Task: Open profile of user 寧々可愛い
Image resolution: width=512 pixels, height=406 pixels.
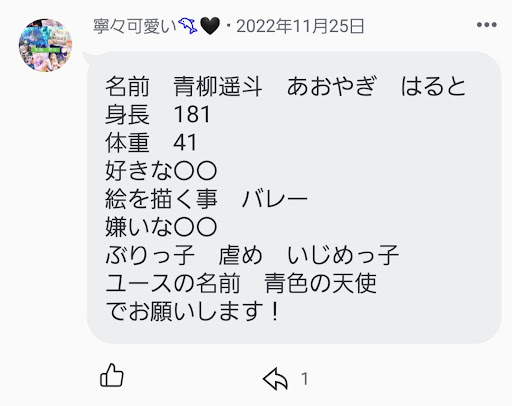Action: 135,26
